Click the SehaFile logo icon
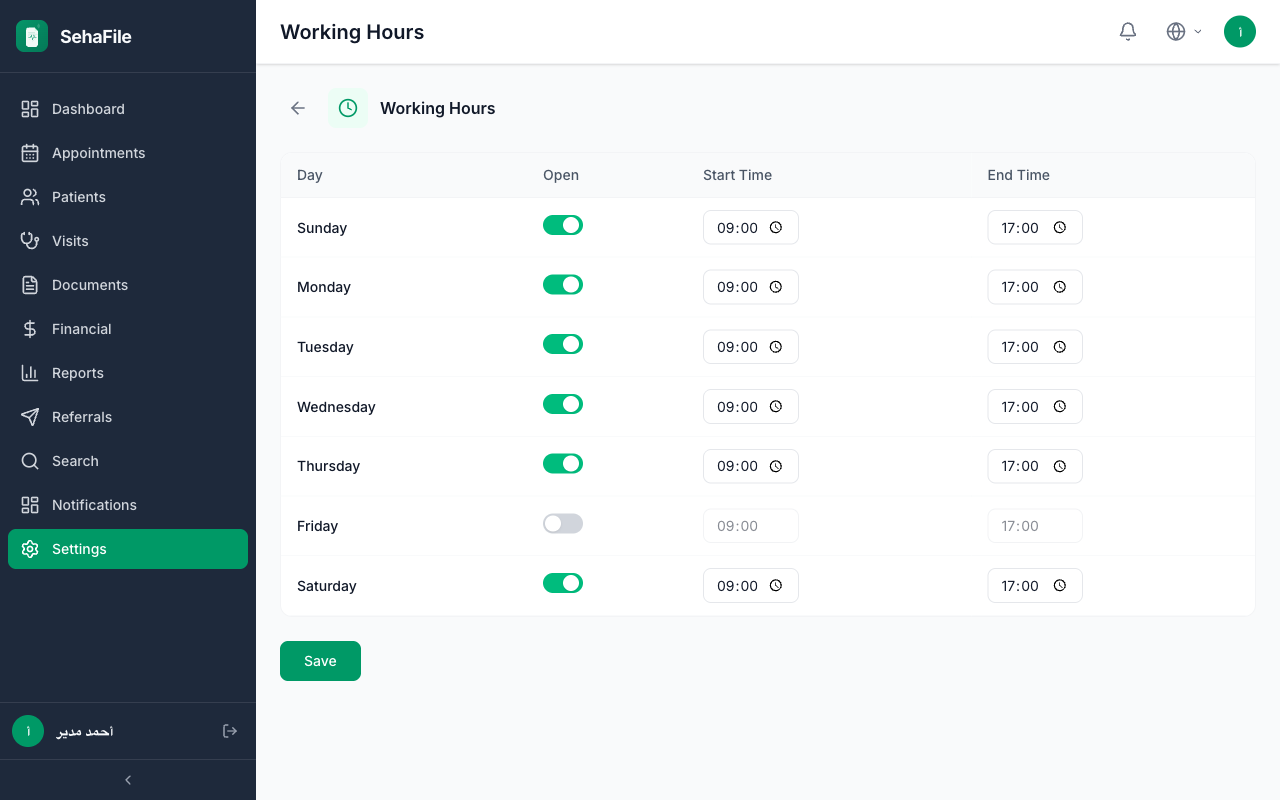 tap(32, 36)
